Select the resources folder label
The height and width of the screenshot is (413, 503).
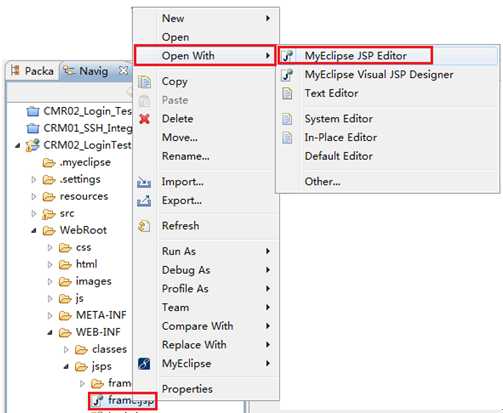pos(84,197)
